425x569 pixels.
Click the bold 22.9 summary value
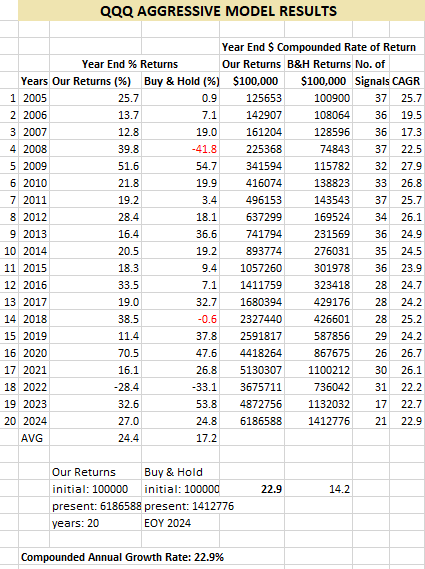tap(271, 490)
